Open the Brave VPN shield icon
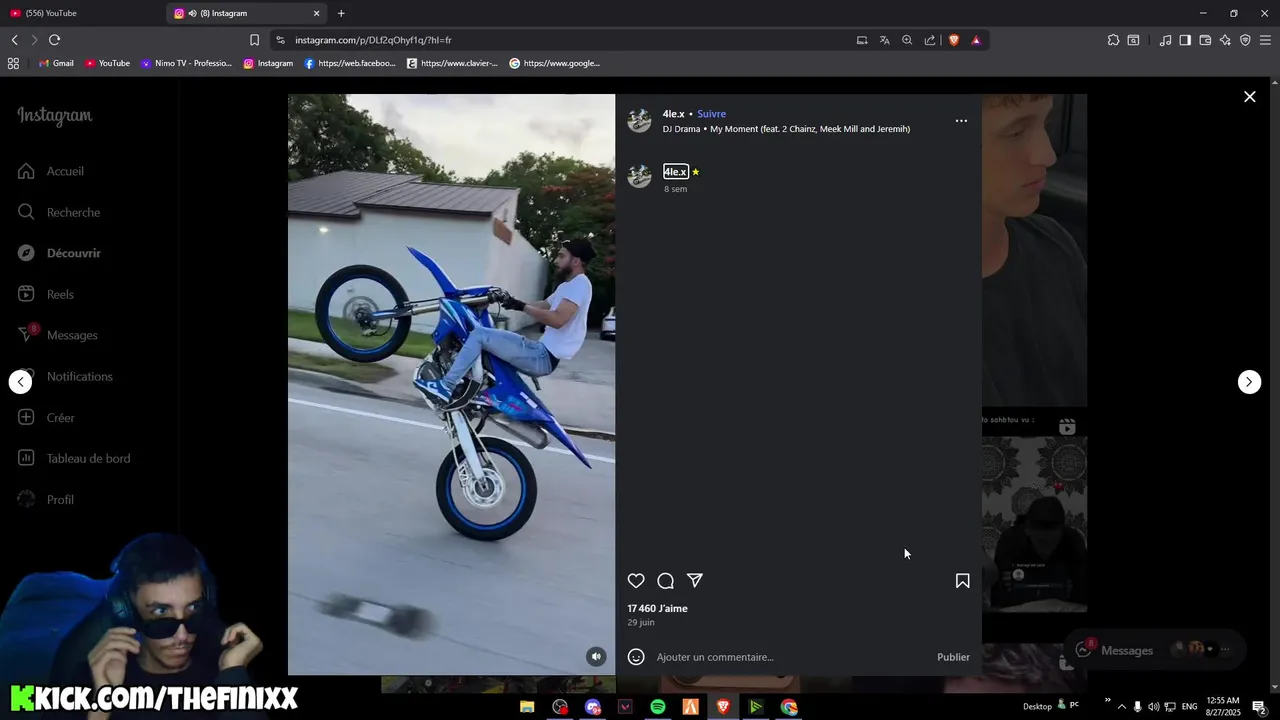Screen dimensions: 1280x720 click(x=1245, y=40)
